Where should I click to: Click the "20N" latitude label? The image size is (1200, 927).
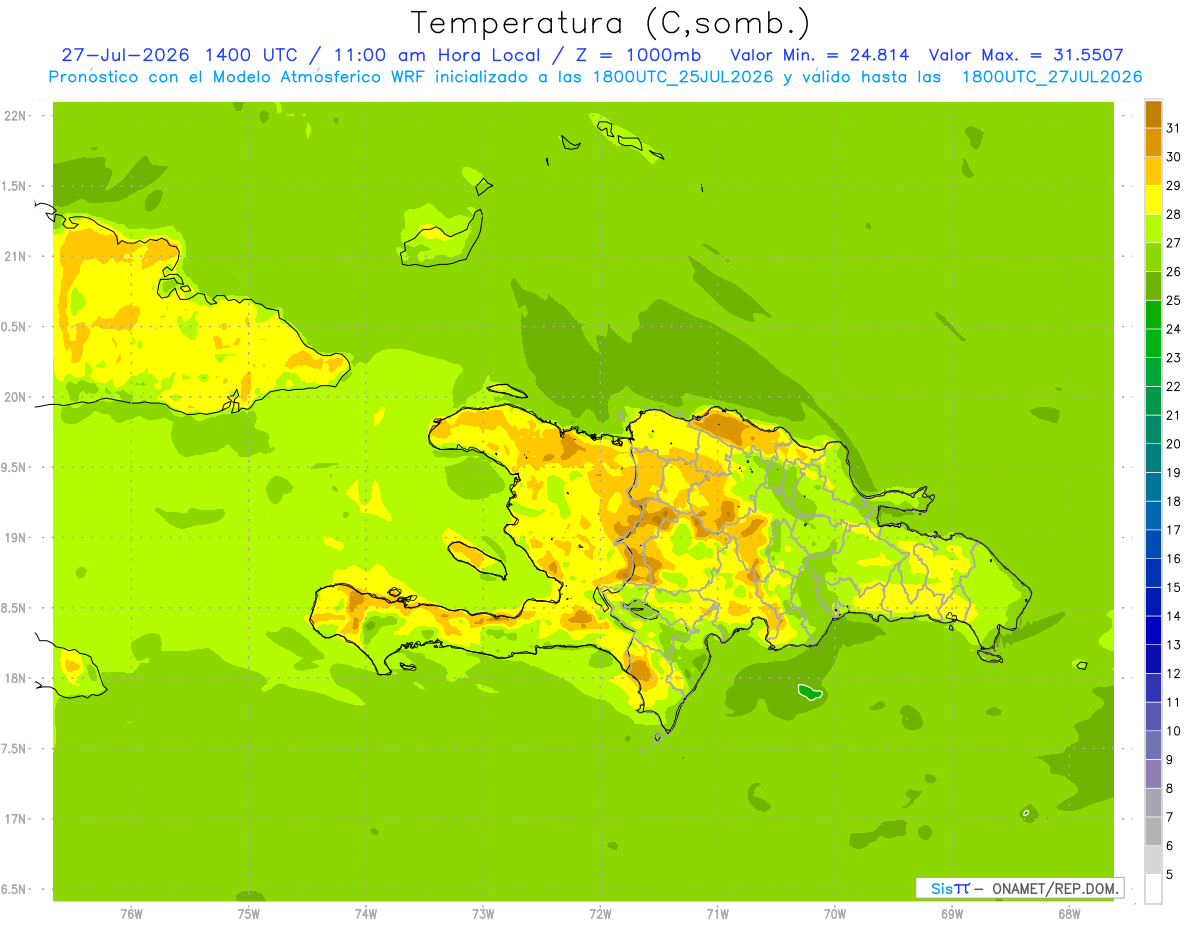click(x=17, y=397)
